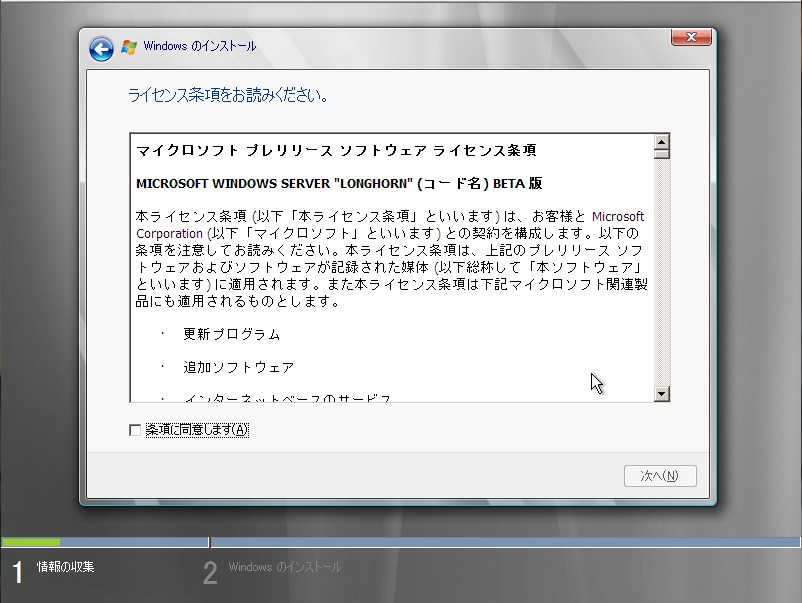The width and height of the screenshot is (802, 603).
Task: Click the 条項に同意します(A) label text
Action: [197, 430]
